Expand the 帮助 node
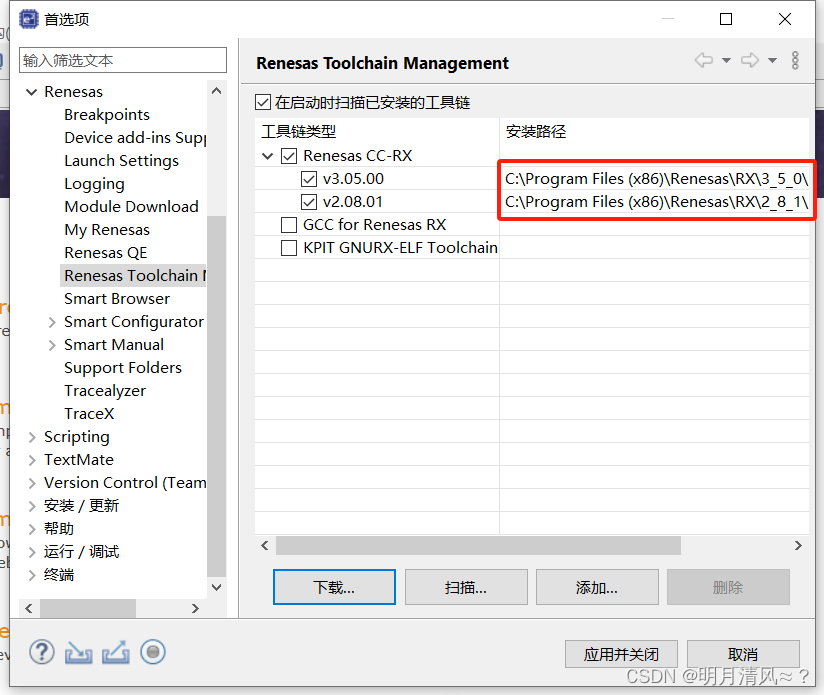Viewport: 824px width, 695px height. point(32,529)
